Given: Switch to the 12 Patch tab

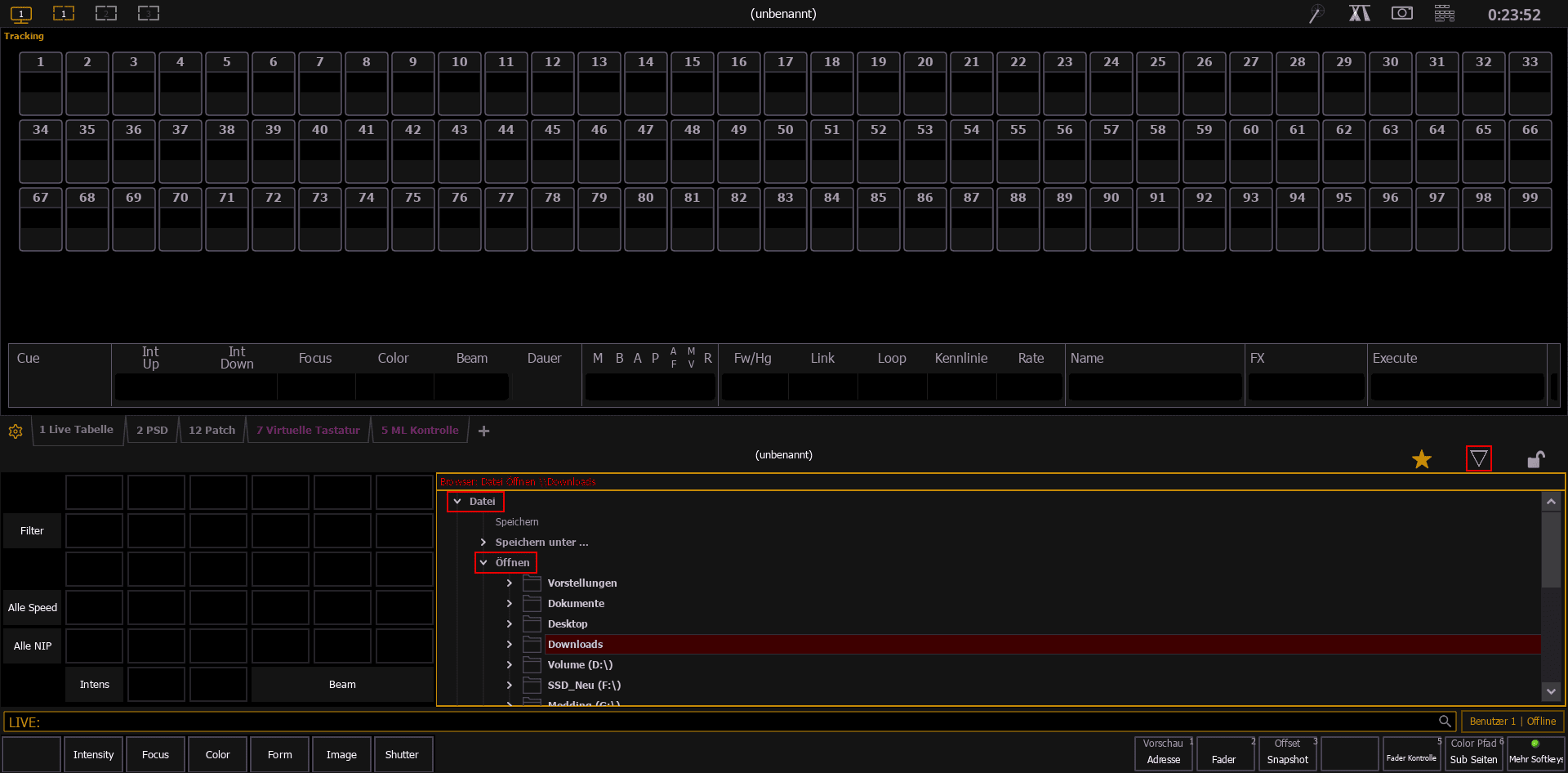Looking at the screenshot, I should coord(212,431).
